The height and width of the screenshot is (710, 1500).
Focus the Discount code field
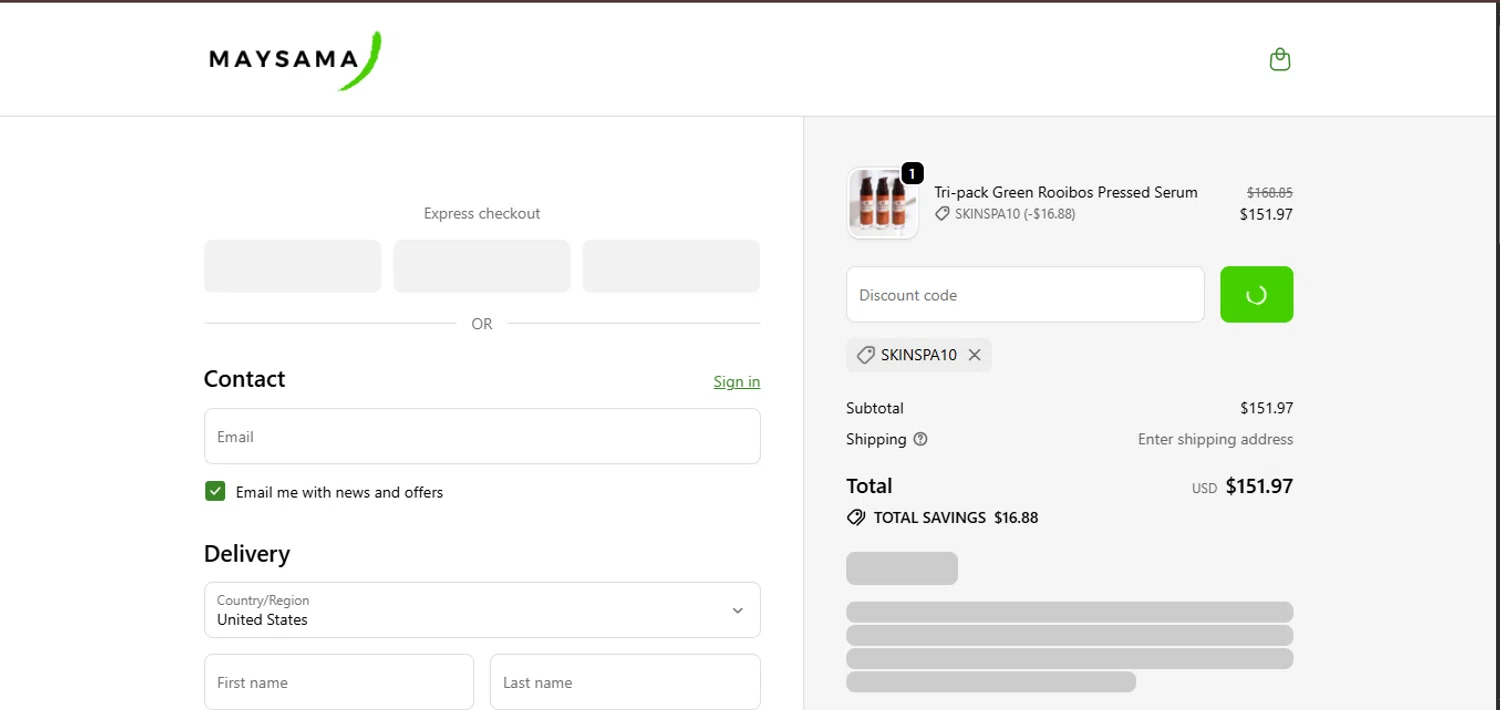(1025, 295)
